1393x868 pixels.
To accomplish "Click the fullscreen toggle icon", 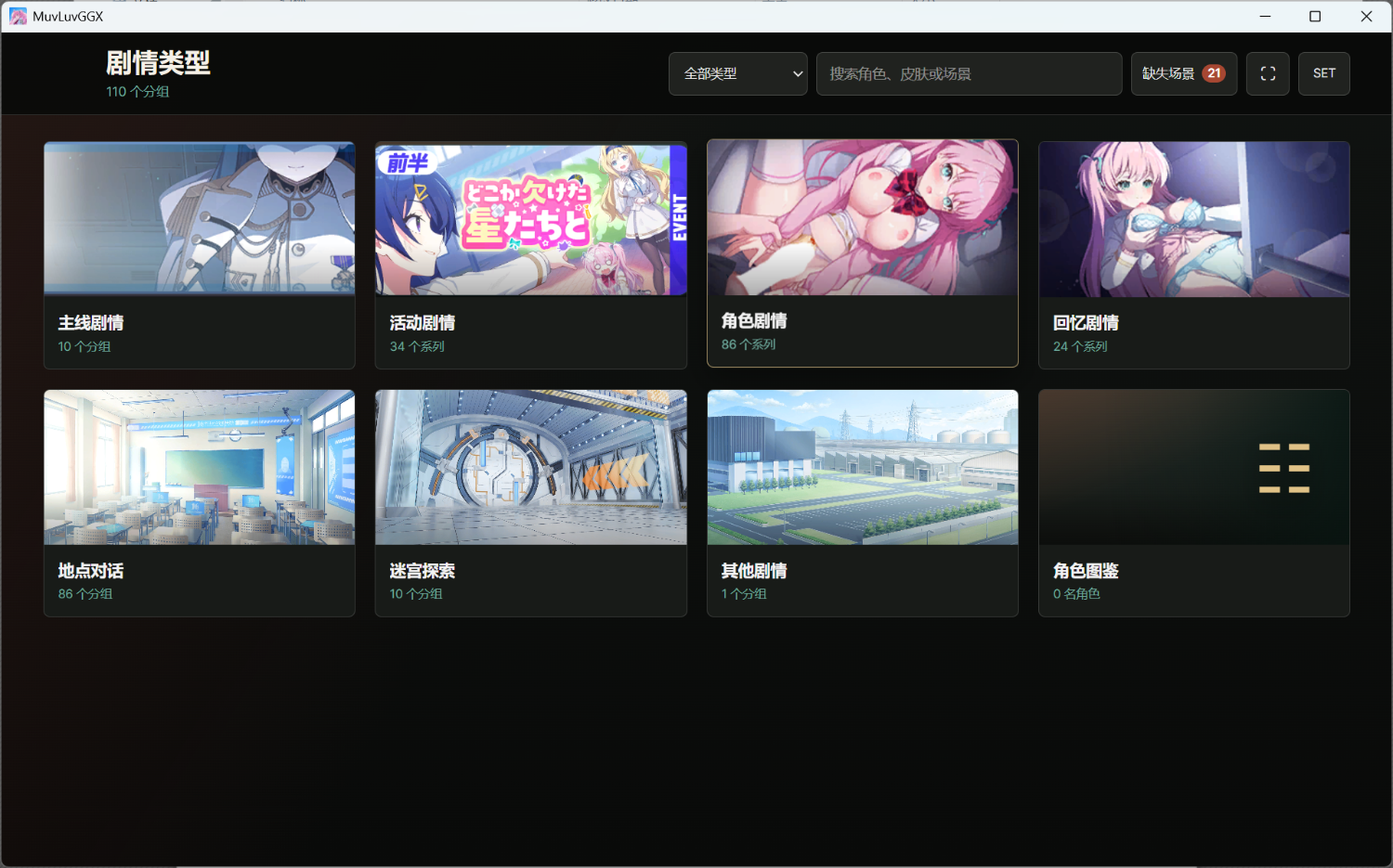I will pos(1268,73).
